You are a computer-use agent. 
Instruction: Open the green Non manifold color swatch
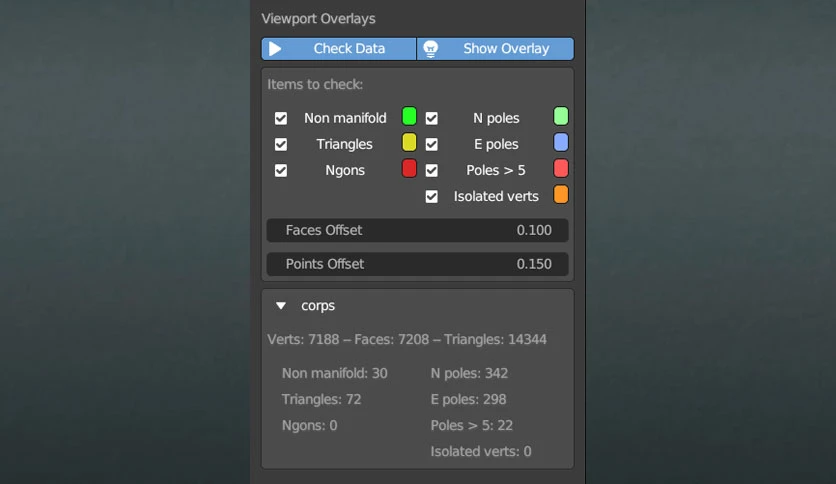point(409,116)
